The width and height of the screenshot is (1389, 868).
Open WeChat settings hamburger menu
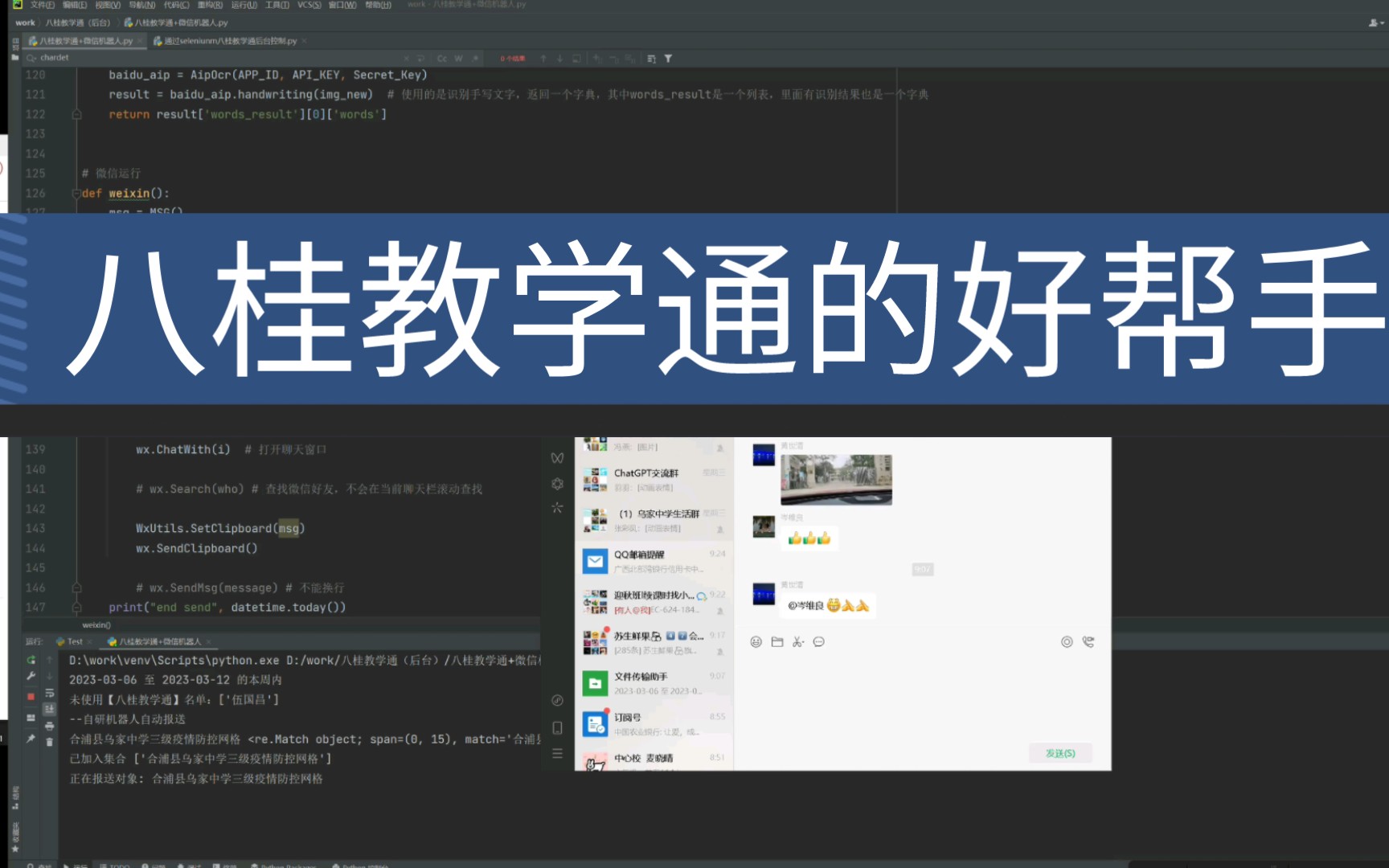557,753
